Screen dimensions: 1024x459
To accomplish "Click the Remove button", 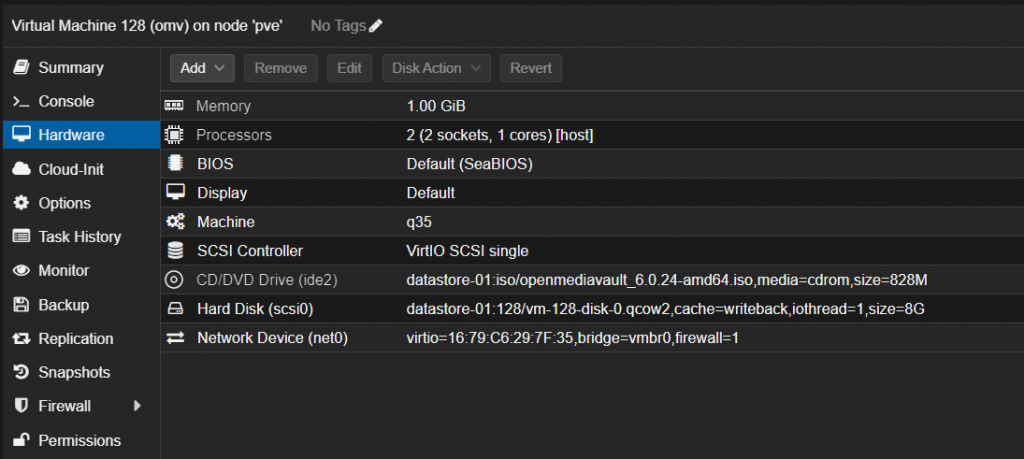I will 280,68.
